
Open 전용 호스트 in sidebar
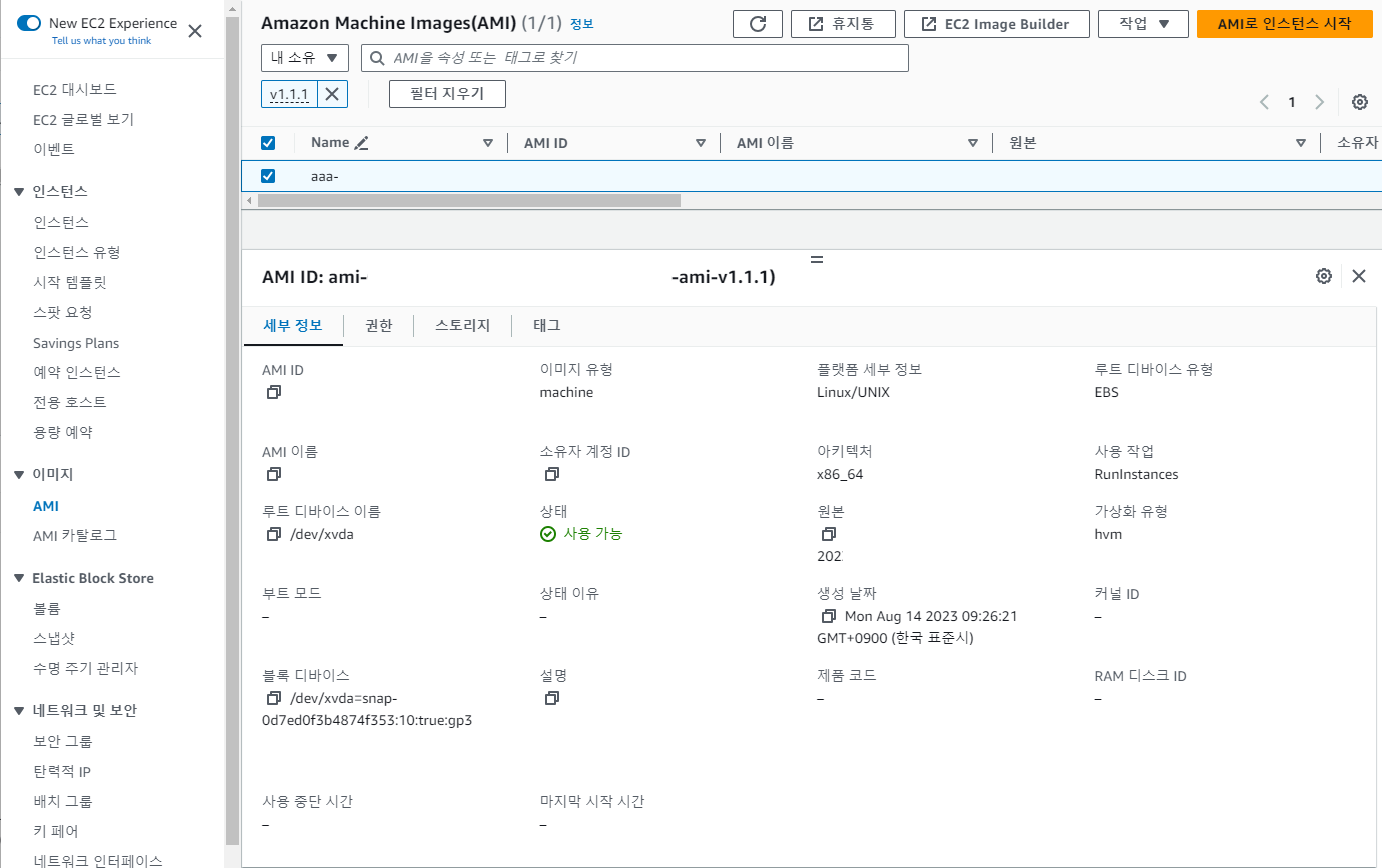(x=69, y=402)
